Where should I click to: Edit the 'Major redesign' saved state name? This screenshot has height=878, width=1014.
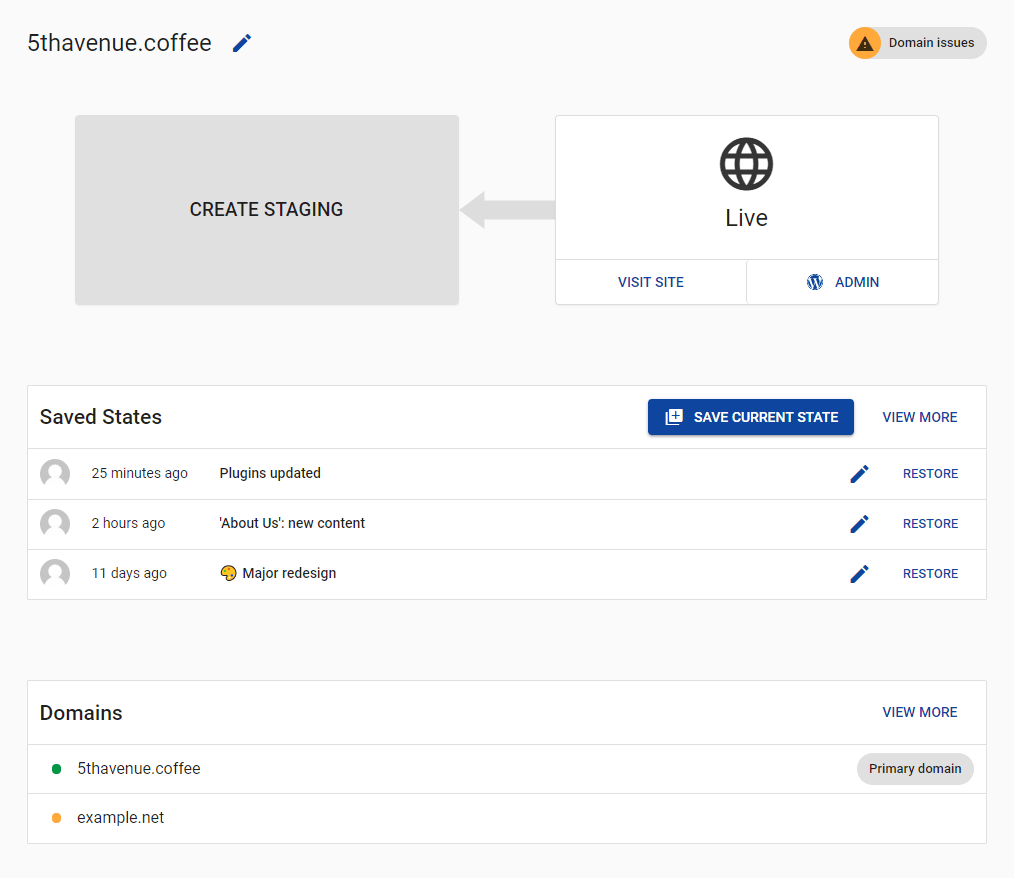click(x=859, y=574)
